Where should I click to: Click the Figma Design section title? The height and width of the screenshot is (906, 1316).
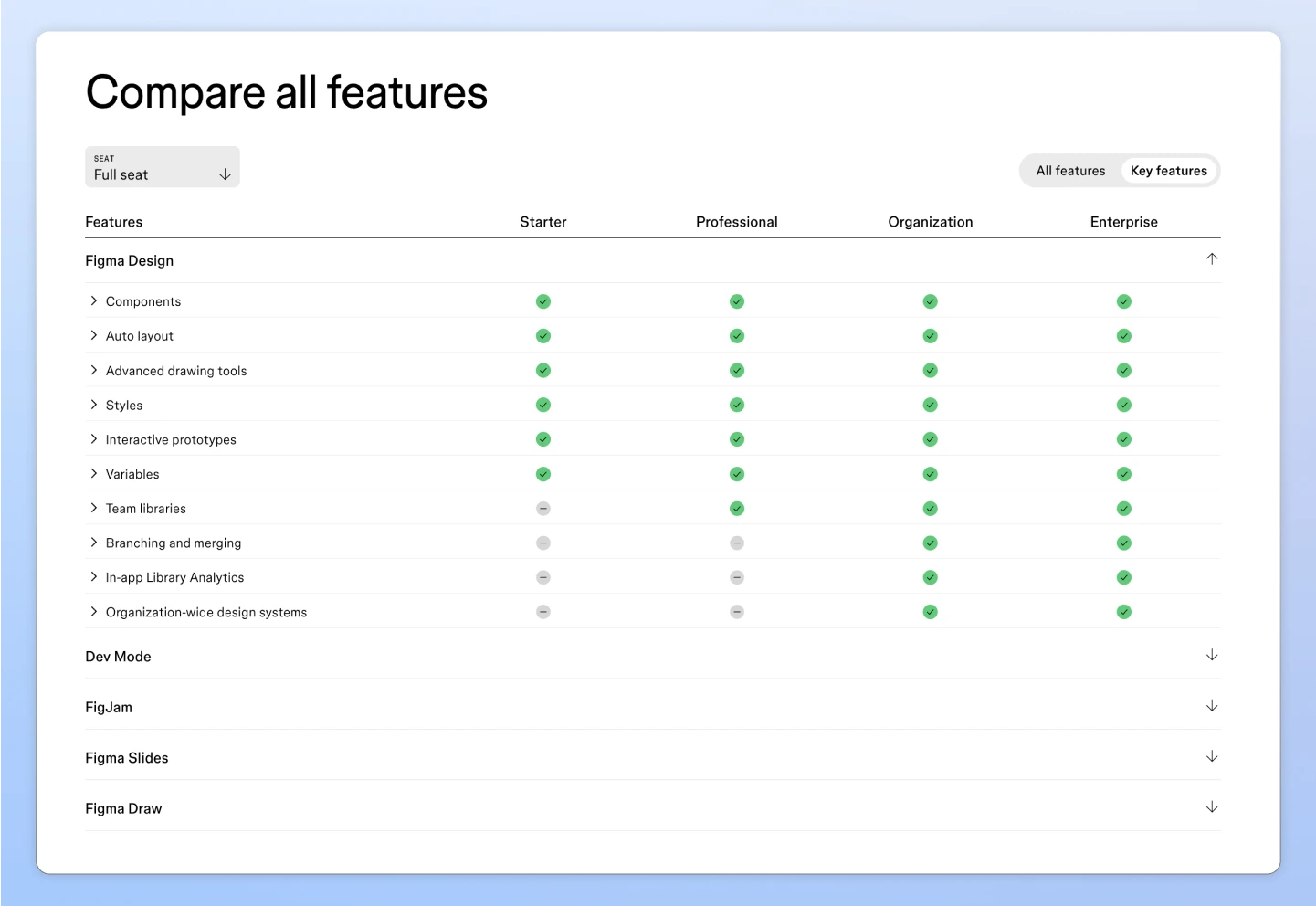pos(130,261)
